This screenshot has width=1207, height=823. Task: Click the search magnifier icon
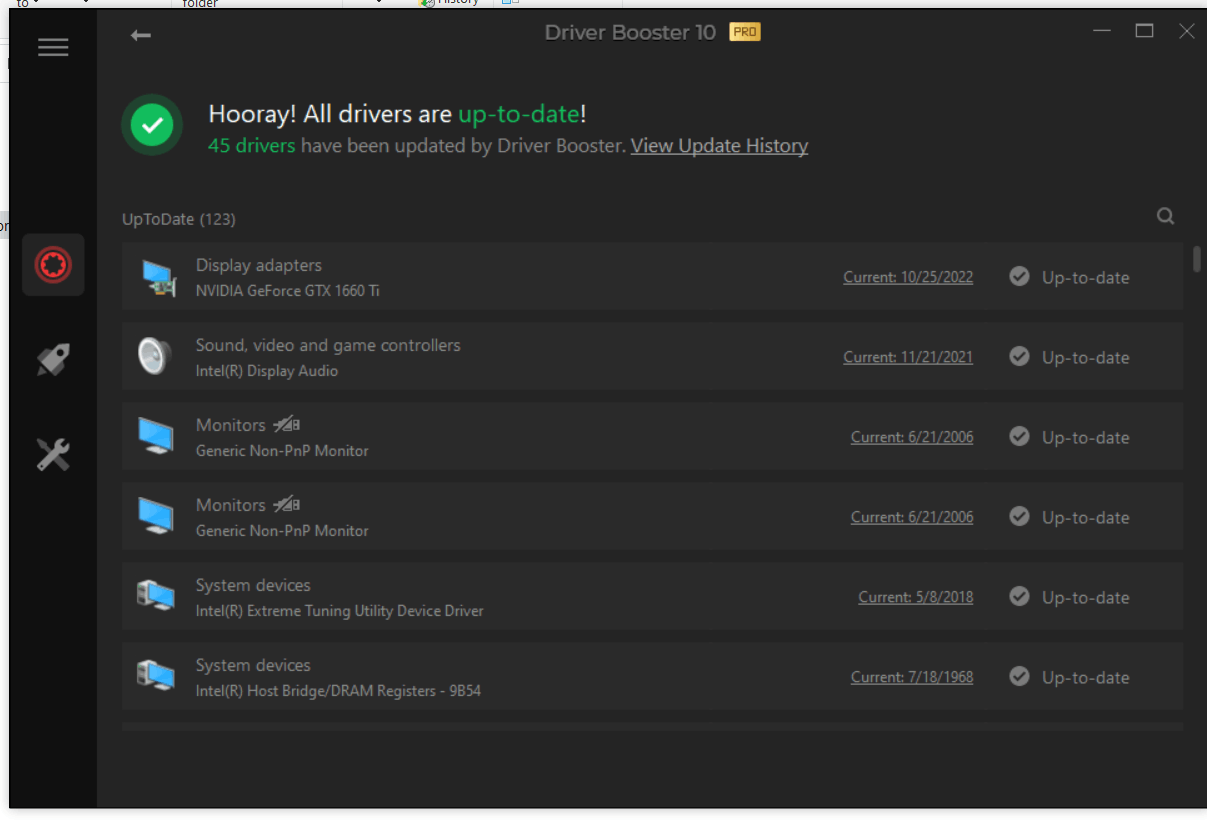(1165, 216)
